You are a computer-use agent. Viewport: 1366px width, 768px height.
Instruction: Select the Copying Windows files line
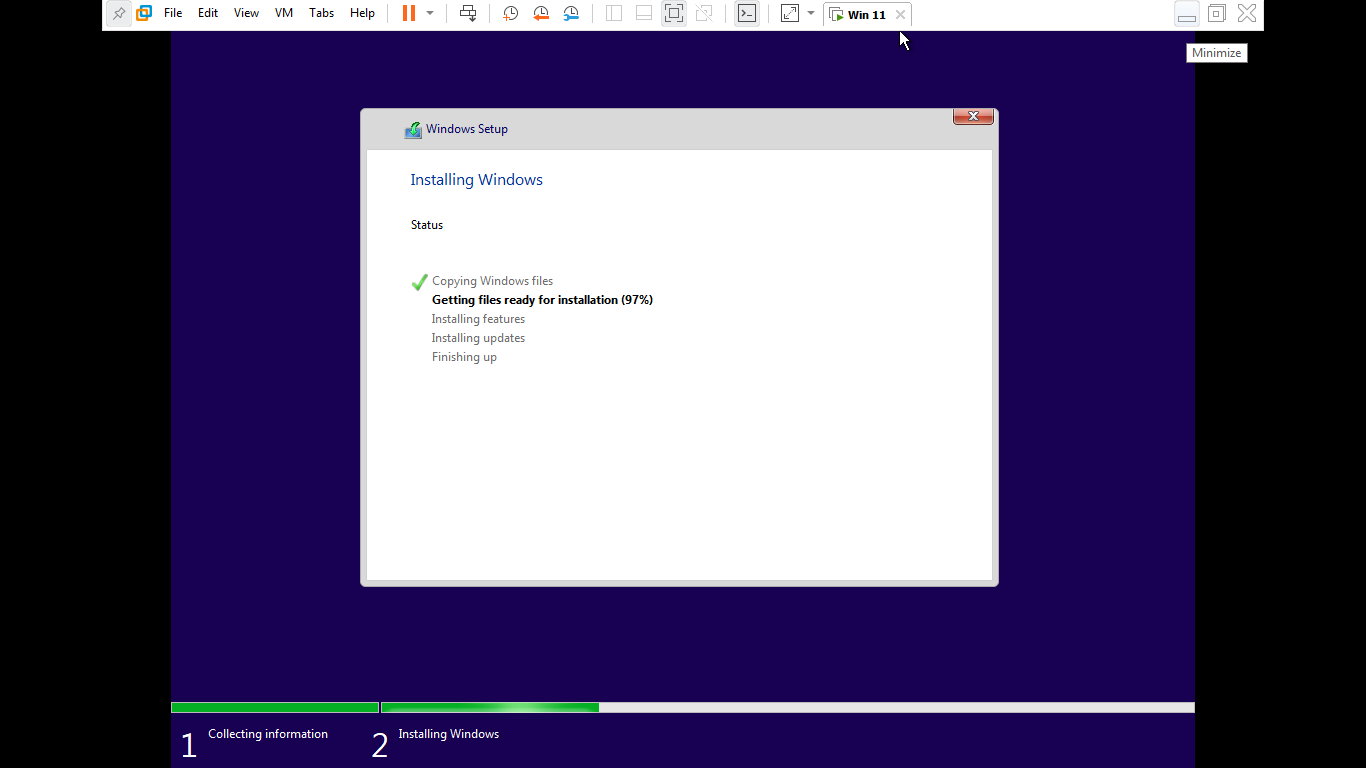[492, 281]
